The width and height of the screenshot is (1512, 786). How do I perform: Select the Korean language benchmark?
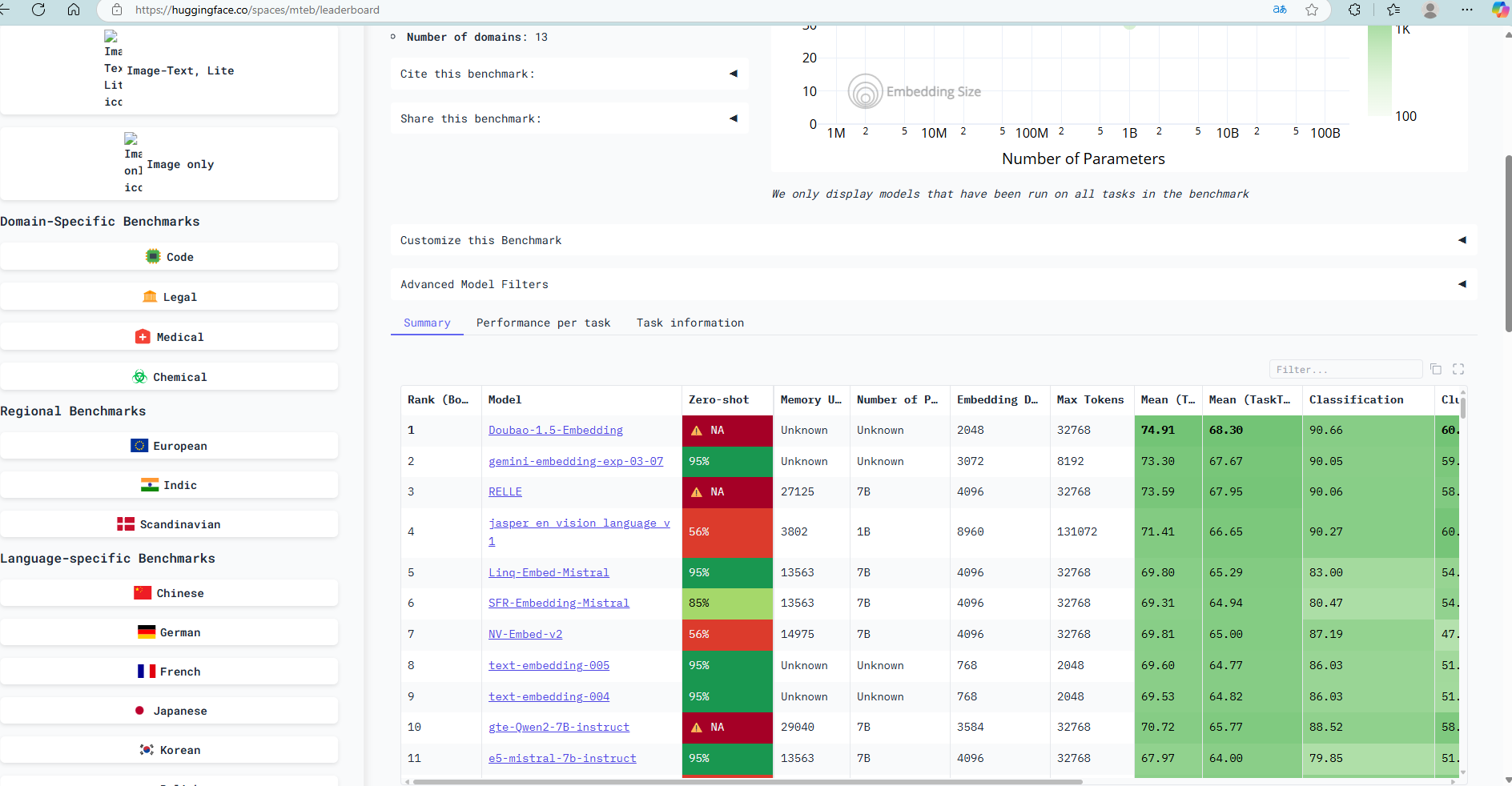169,750
